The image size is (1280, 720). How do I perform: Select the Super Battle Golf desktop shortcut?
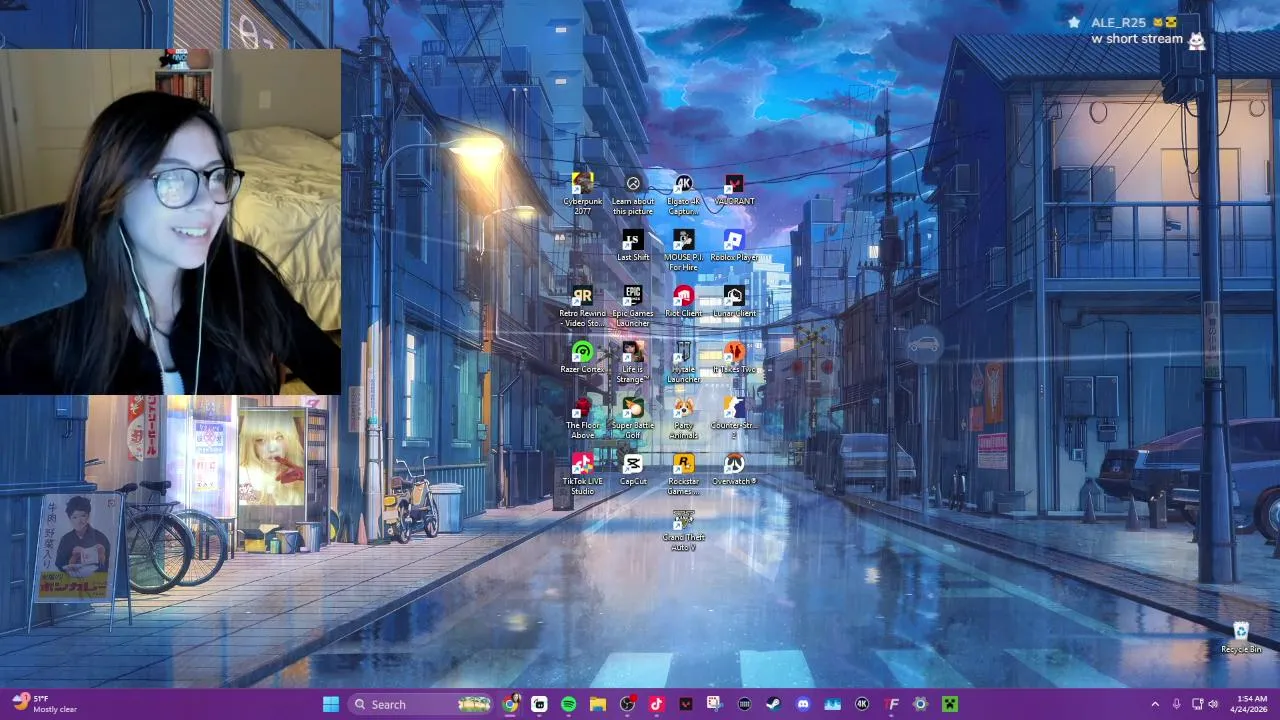(633, 417)
